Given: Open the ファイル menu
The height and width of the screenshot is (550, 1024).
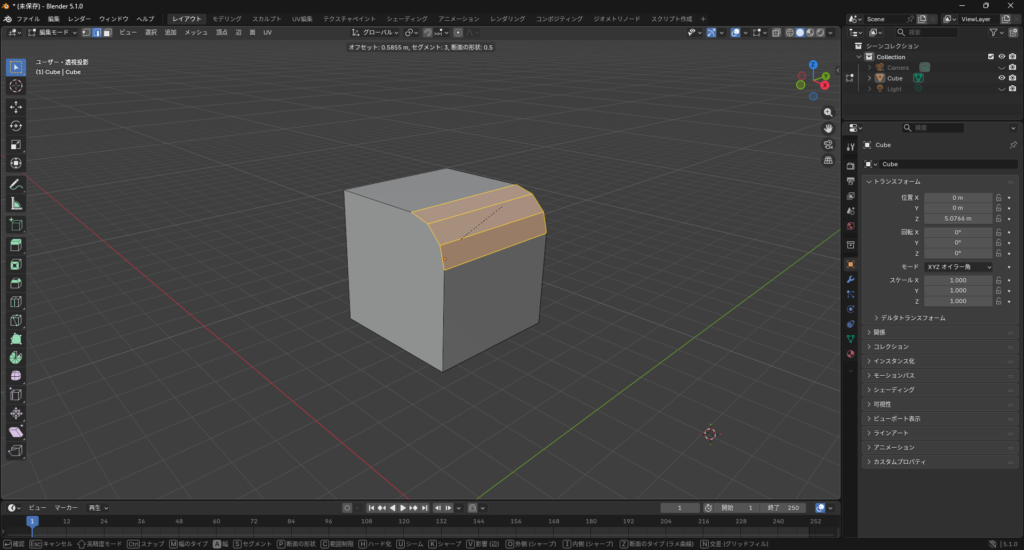Looking at the screenshot, I should coord(28,19).
